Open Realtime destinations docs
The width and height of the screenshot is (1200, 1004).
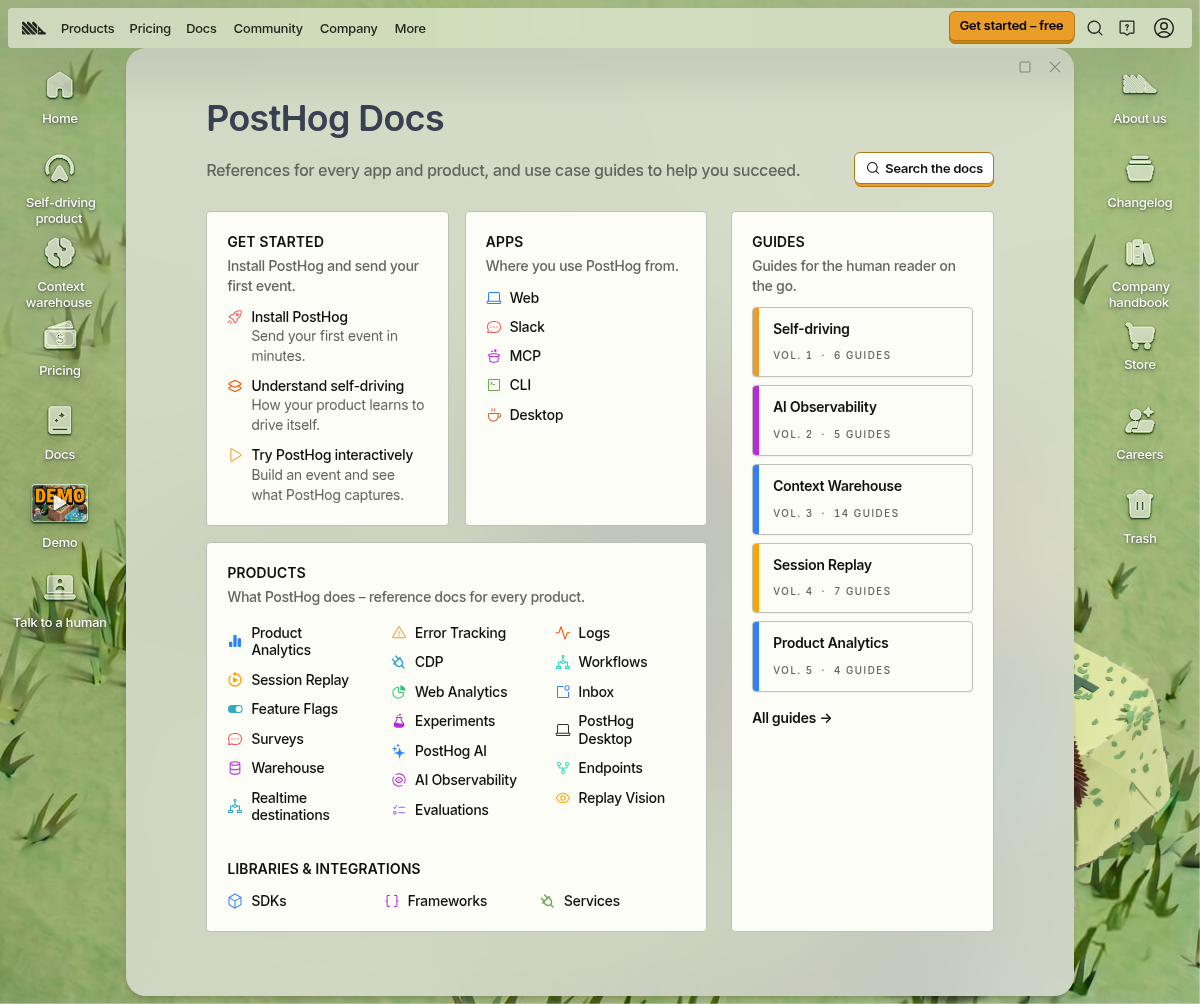pos(279,806)
